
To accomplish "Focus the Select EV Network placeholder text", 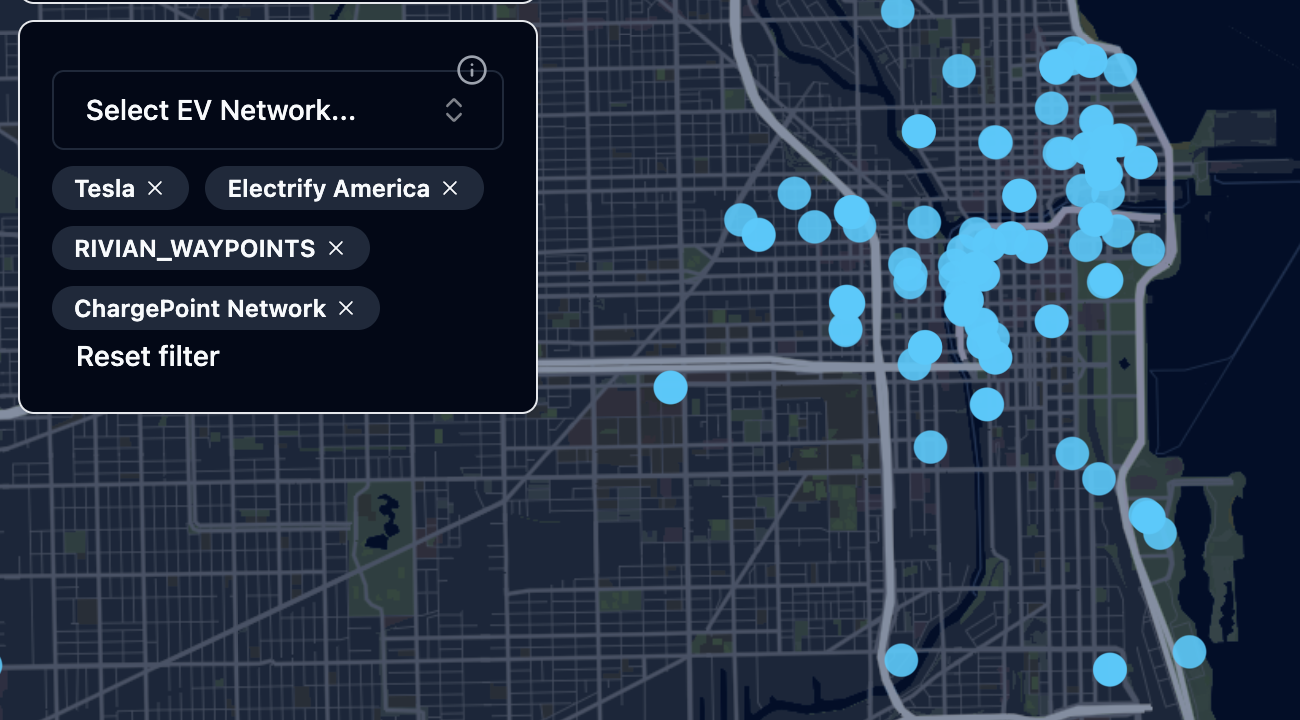I will [x=220, y=110].
